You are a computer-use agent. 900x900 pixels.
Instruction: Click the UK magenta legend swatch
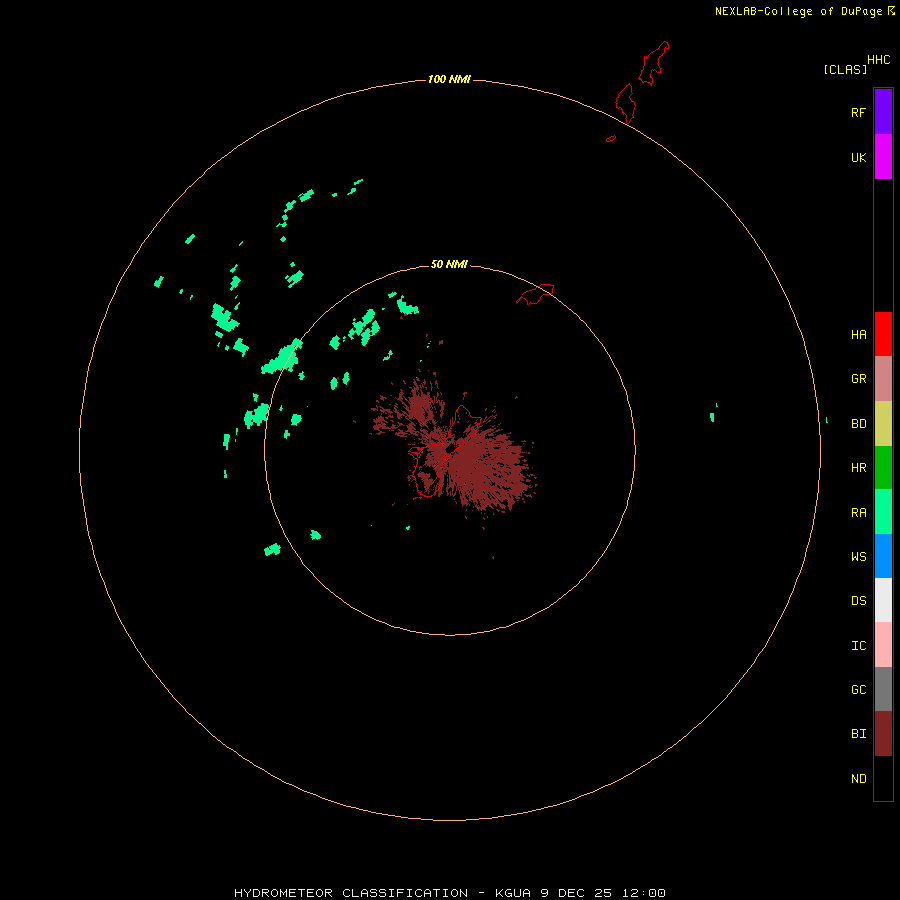coord(883,157)
